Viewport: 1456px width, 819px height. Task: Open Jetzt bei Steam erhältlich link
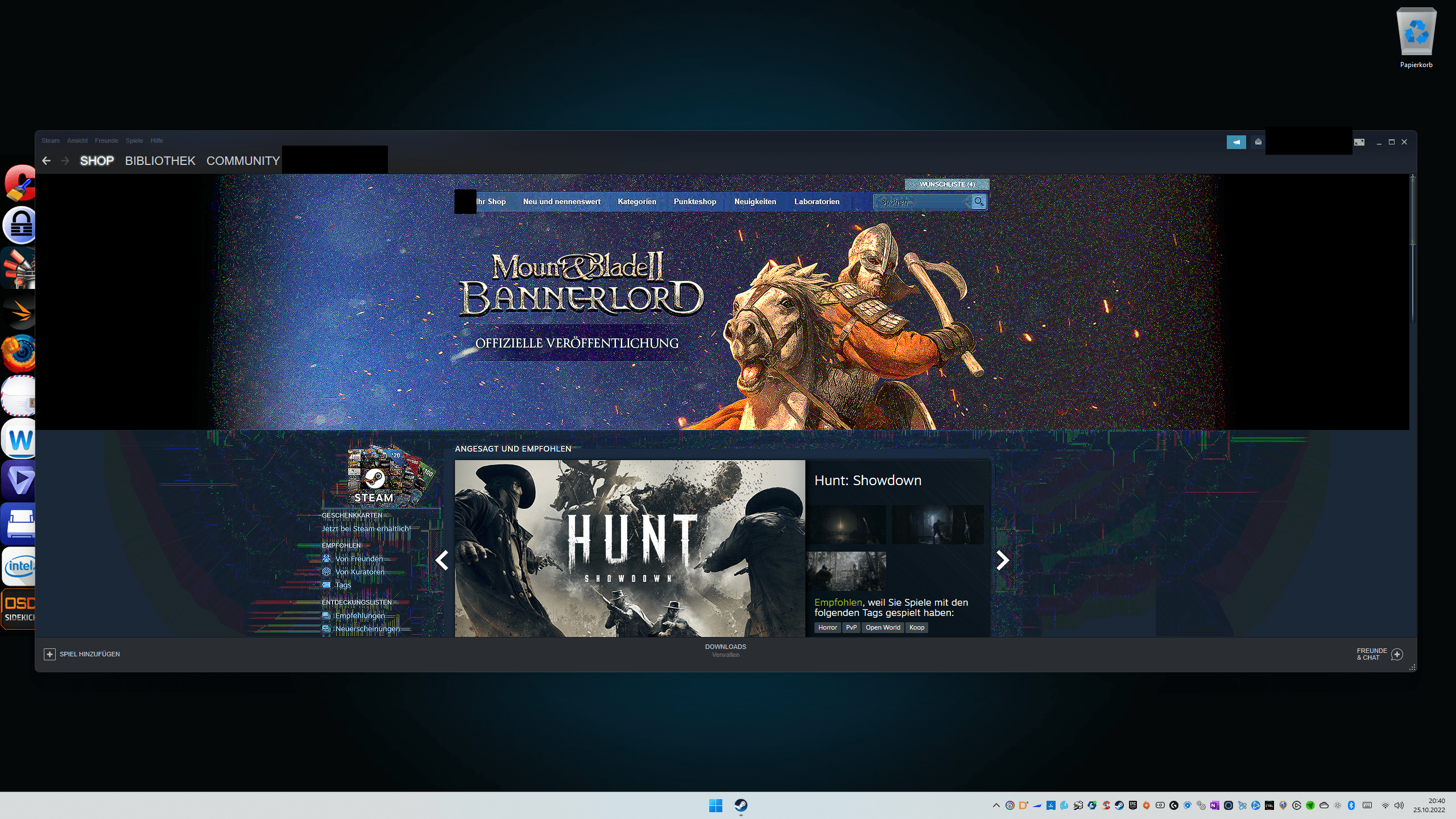366,529
